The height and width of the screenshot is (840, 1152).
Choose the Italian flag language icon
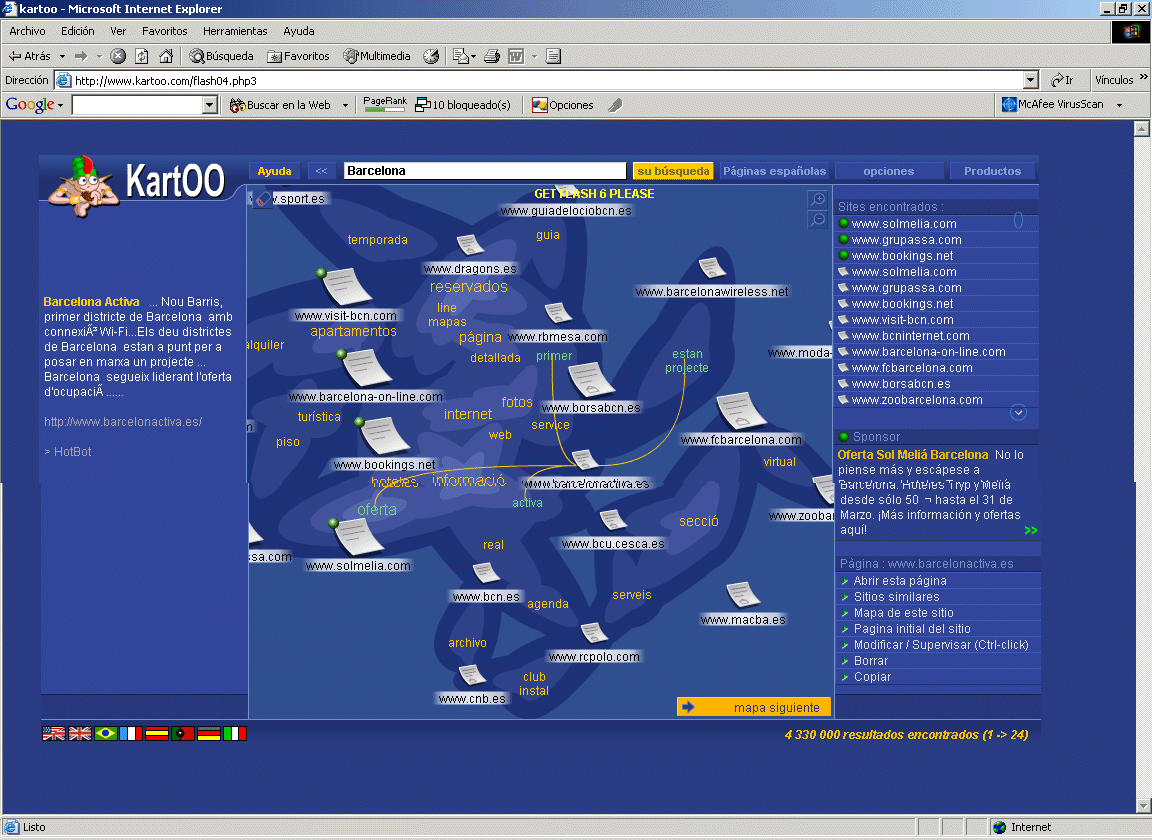pyautogui.click(x=235, y=733)
